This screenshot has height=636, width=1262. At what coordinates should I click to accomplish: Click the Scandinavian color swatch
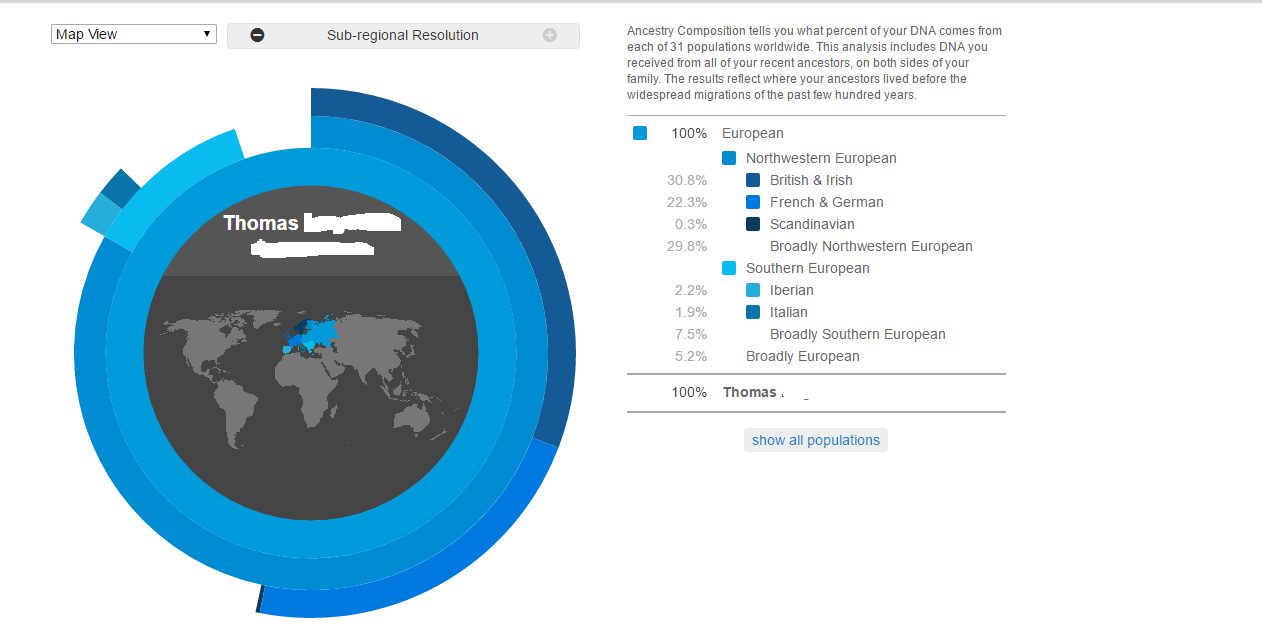[753, 224]
